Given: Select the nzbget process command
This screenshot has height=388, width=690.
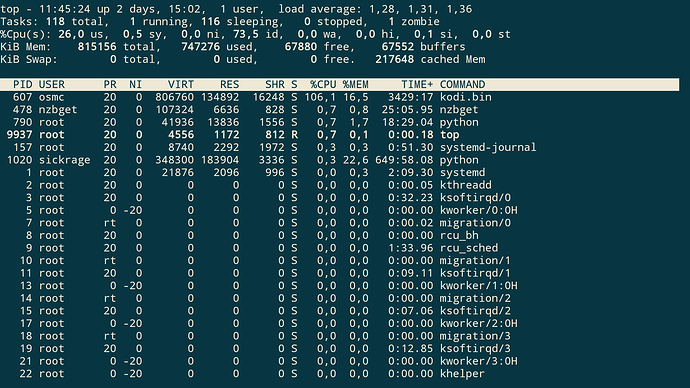Looking at the screenshot, I should 459,110.
